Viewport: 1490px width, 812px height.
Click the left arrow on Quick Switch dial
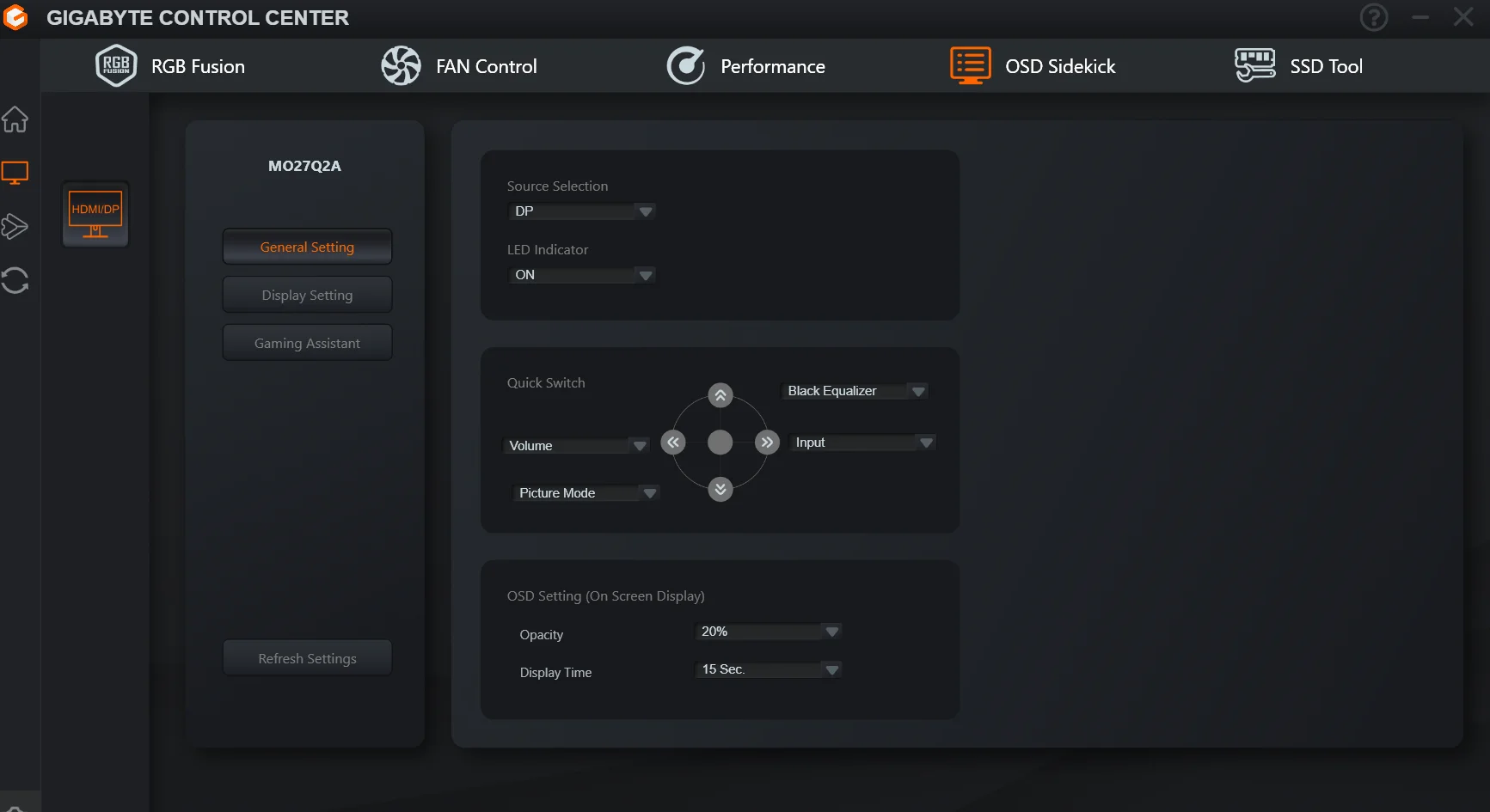point(673,443)
